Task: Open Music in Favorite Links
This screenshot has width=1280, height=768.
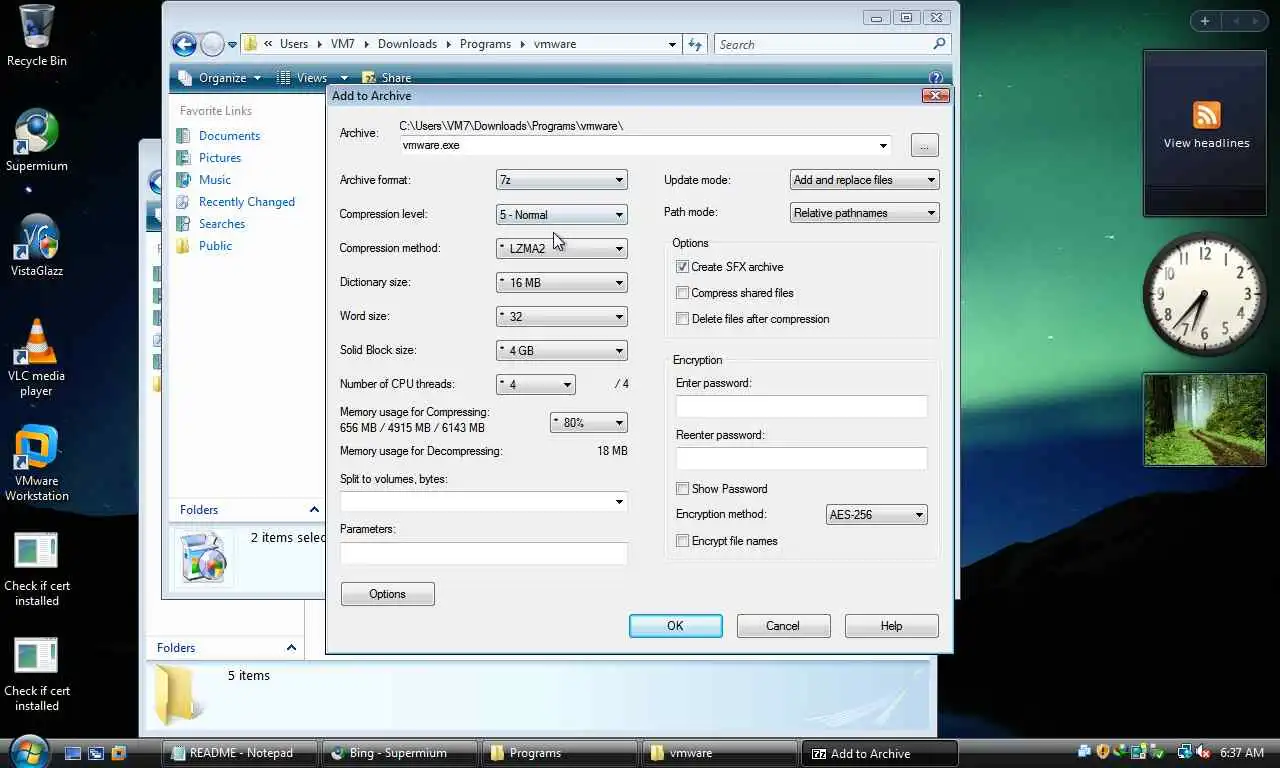Action: pos(215,180)
